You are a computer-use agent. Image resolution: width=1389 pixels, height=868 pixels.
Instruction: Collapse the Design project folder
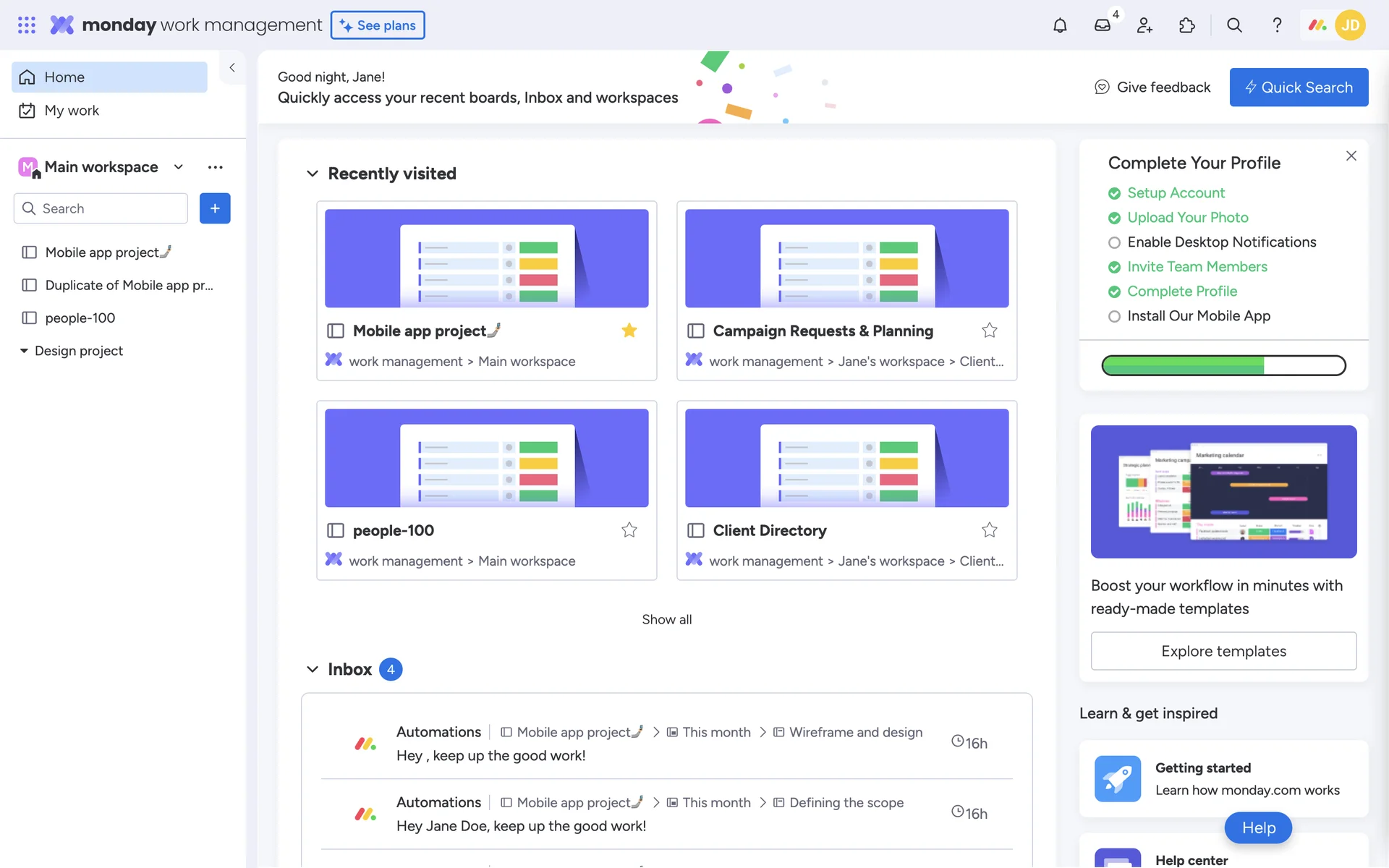[24, 351]
